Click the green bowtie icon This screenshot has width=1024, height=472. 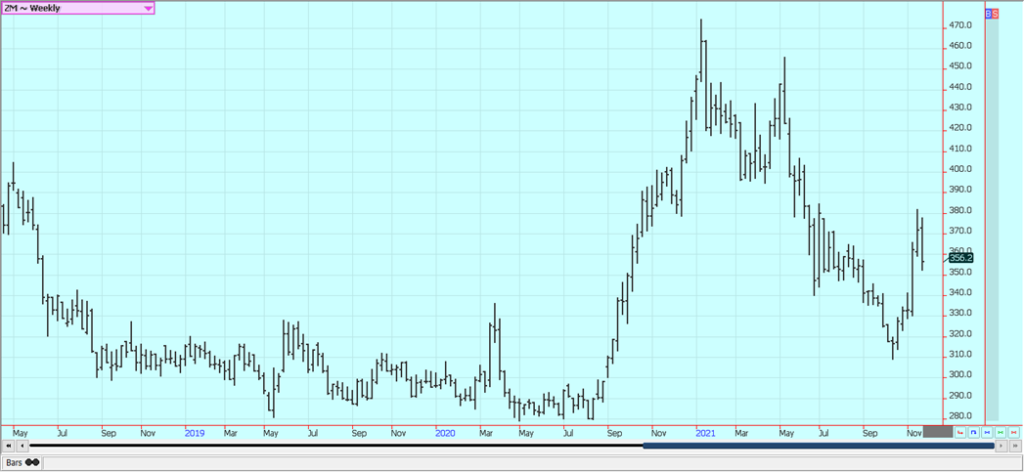tap(1000, 432)
